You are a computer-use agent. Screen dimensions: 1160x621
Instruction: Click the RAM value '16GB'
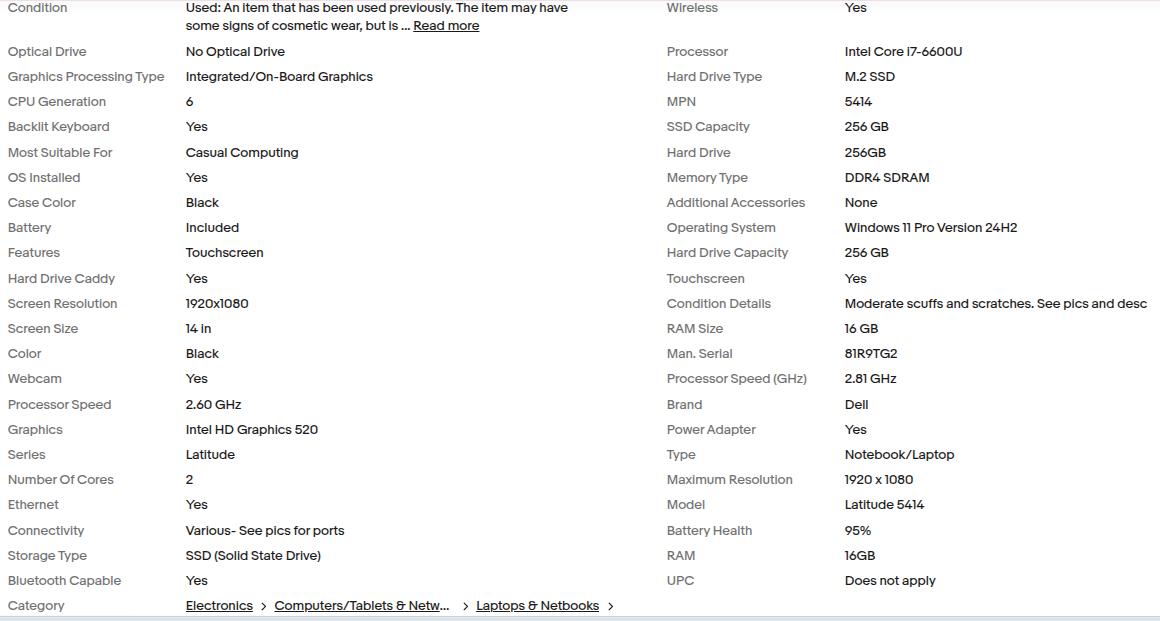[860, 556]
